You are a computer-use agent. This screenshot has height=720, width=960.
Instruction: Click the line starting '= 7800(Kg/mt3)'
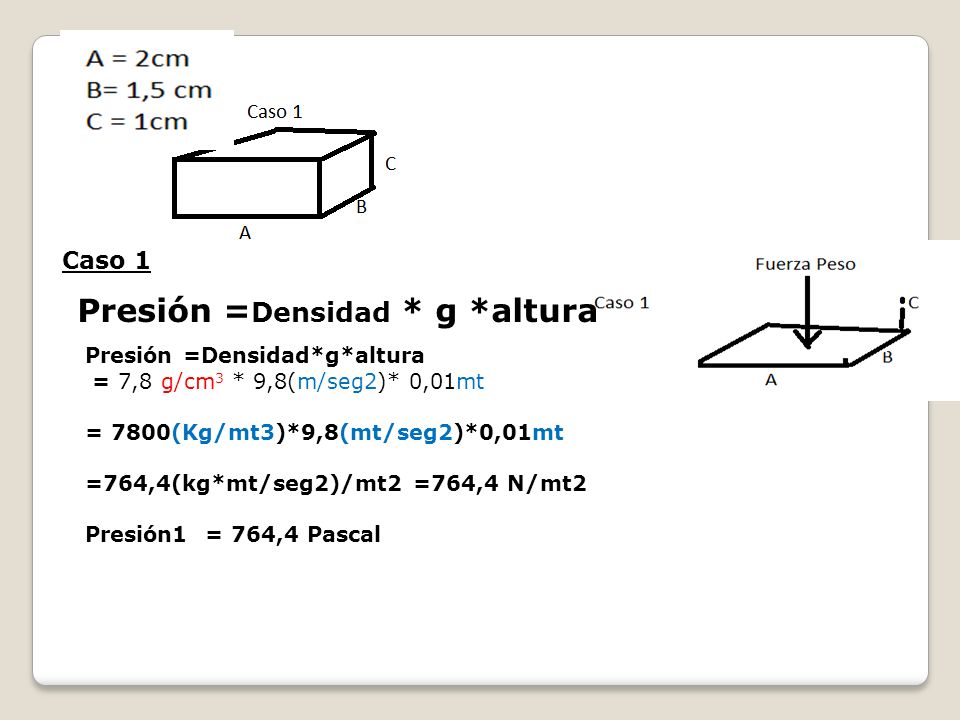tap(324, 433)
